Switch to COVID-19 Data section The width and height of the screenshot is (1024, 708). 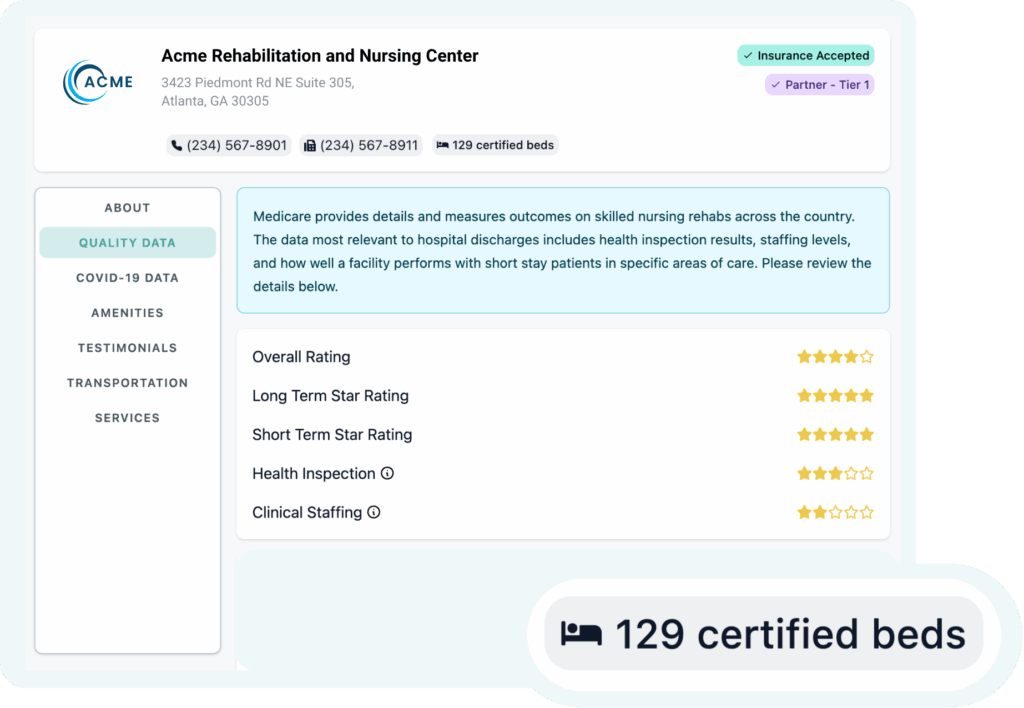127,278
